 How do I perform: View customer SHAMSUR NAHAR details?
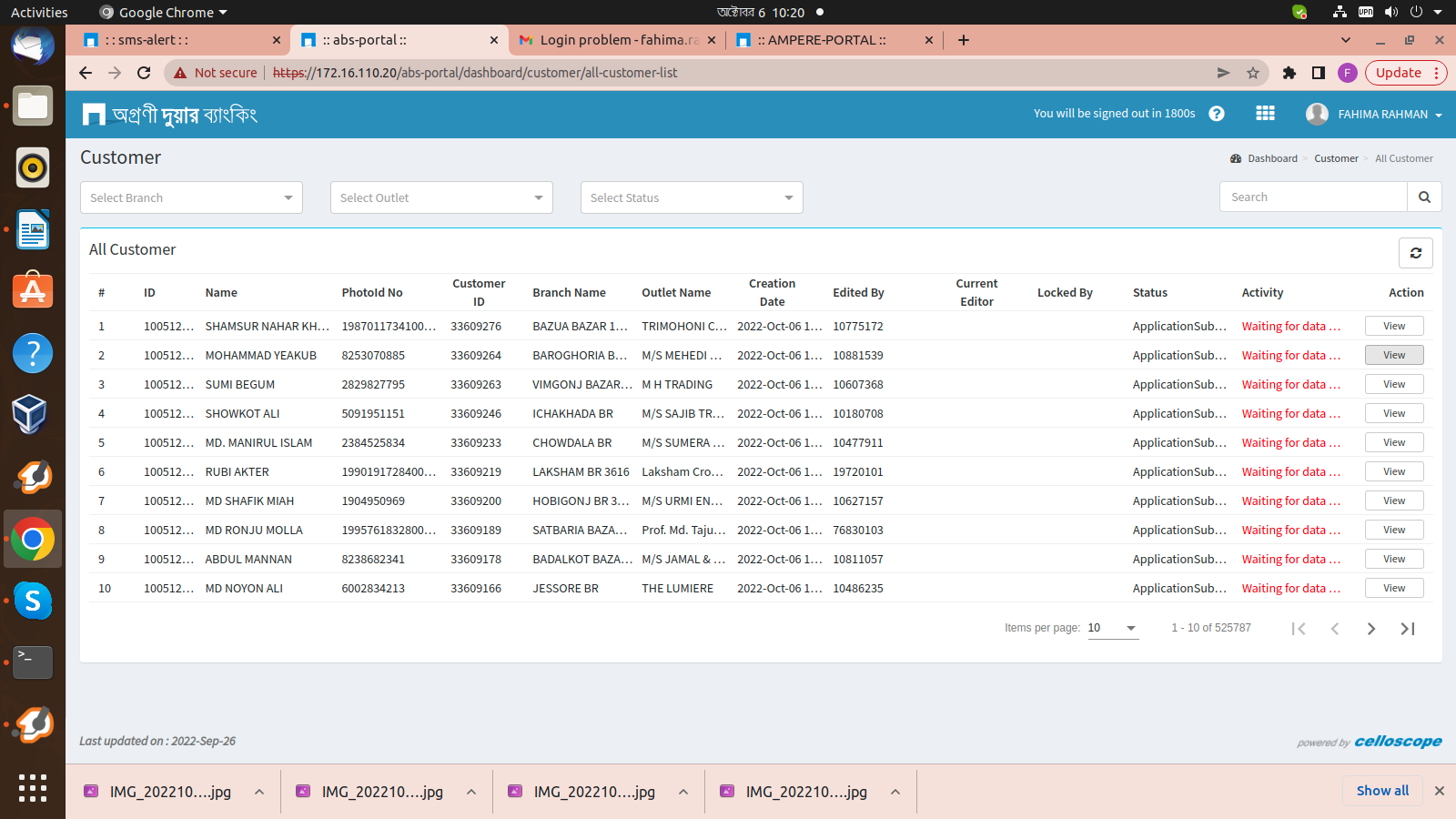pos(1394,326)
